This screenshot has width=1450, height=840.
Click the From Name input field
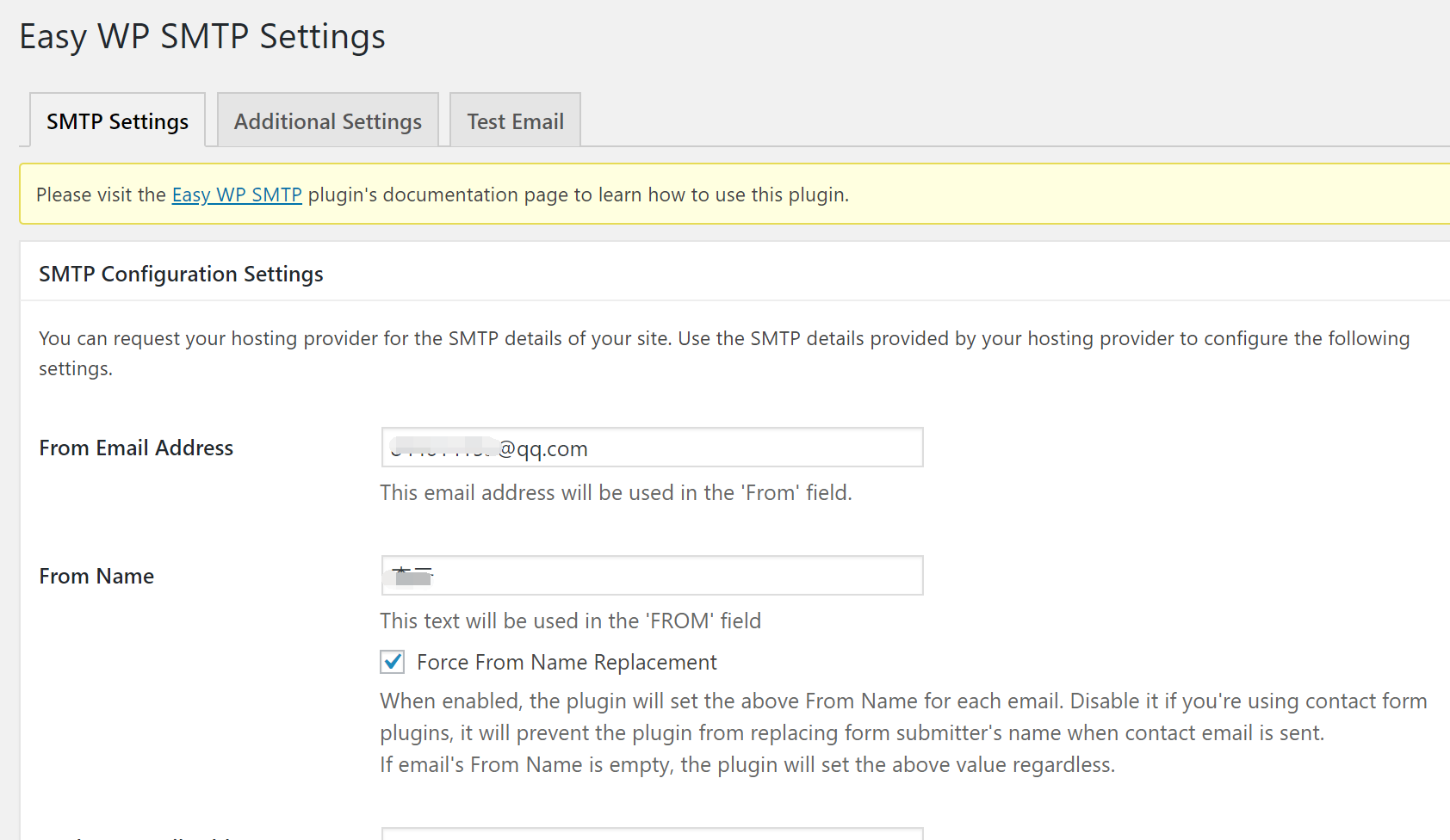coord(652,575)
